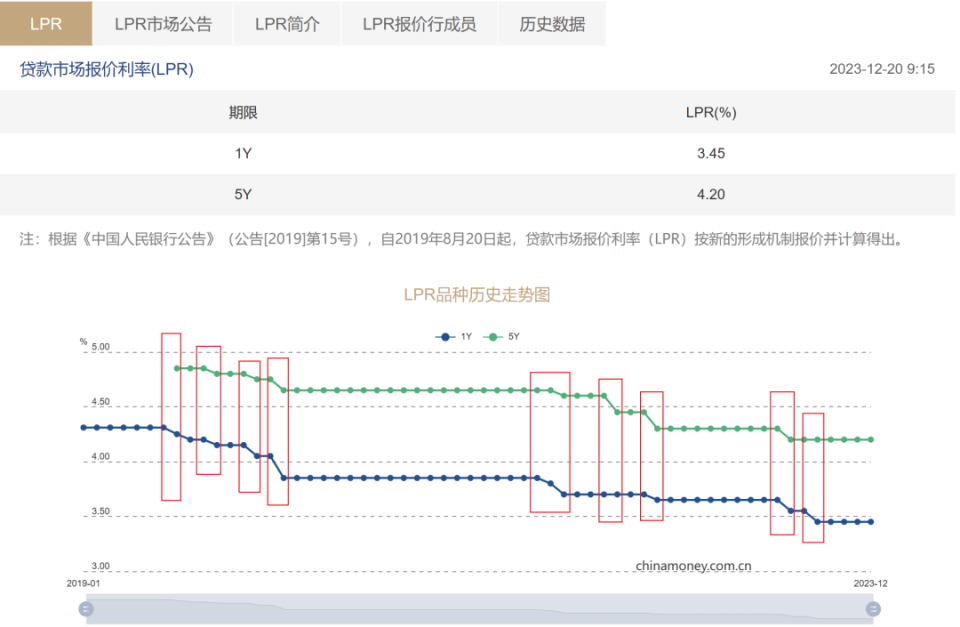
Task: Click the 1Y term cell
Action: coord(243,154)
